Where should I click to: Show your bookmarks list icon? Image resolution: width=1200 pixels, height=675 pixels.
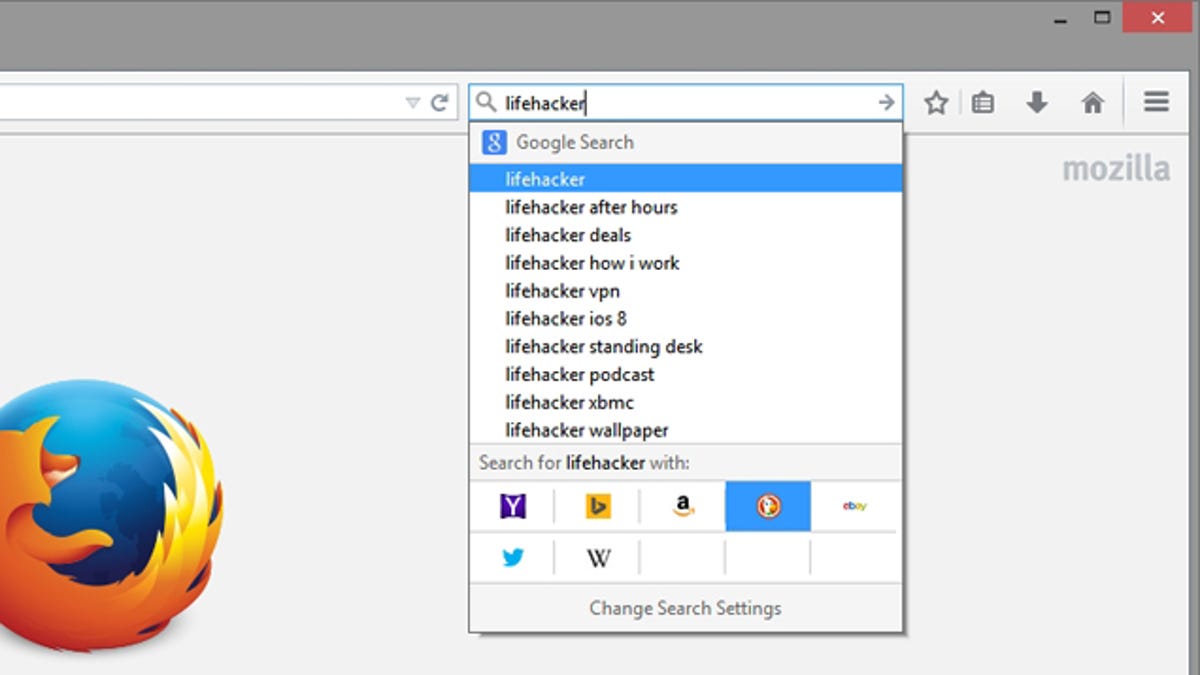point(983,102)
